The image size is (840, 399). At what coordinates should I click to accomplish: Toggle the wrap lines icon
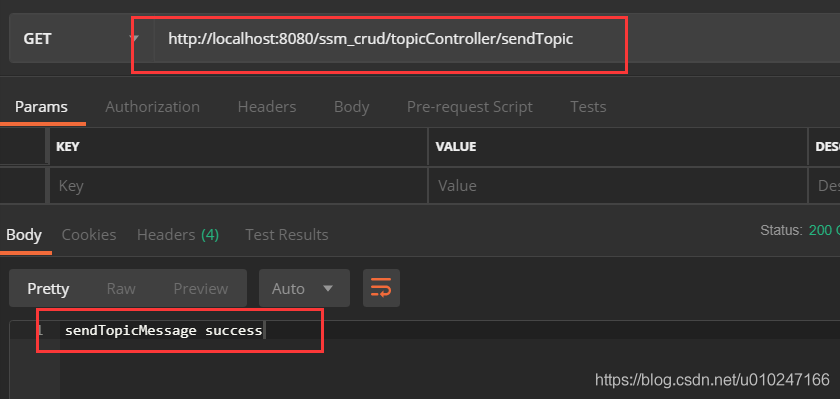(381, 288)
